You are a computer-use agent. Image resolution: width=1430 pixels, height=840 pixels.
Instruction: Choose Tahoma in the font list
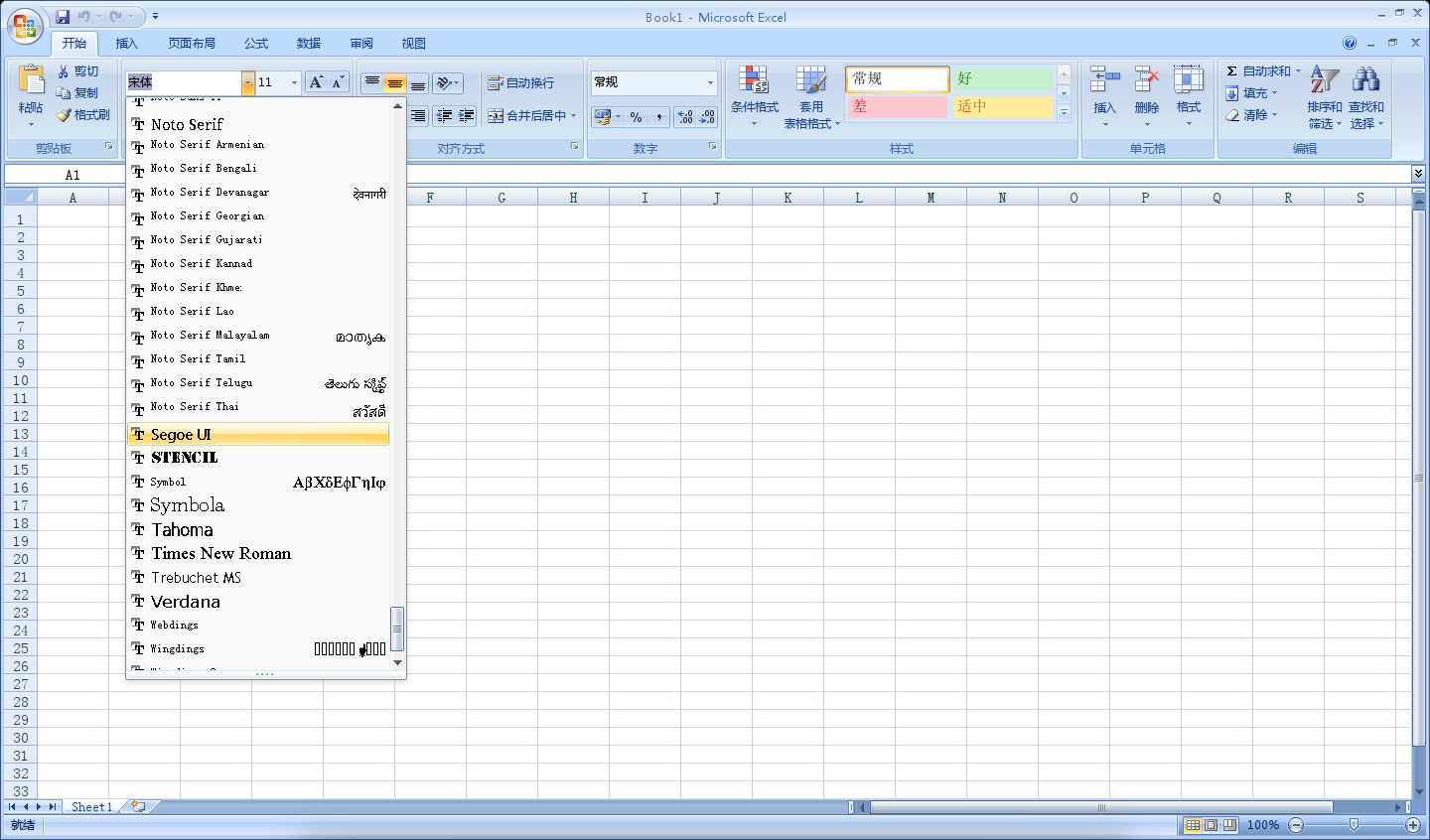tap(258, 530)
